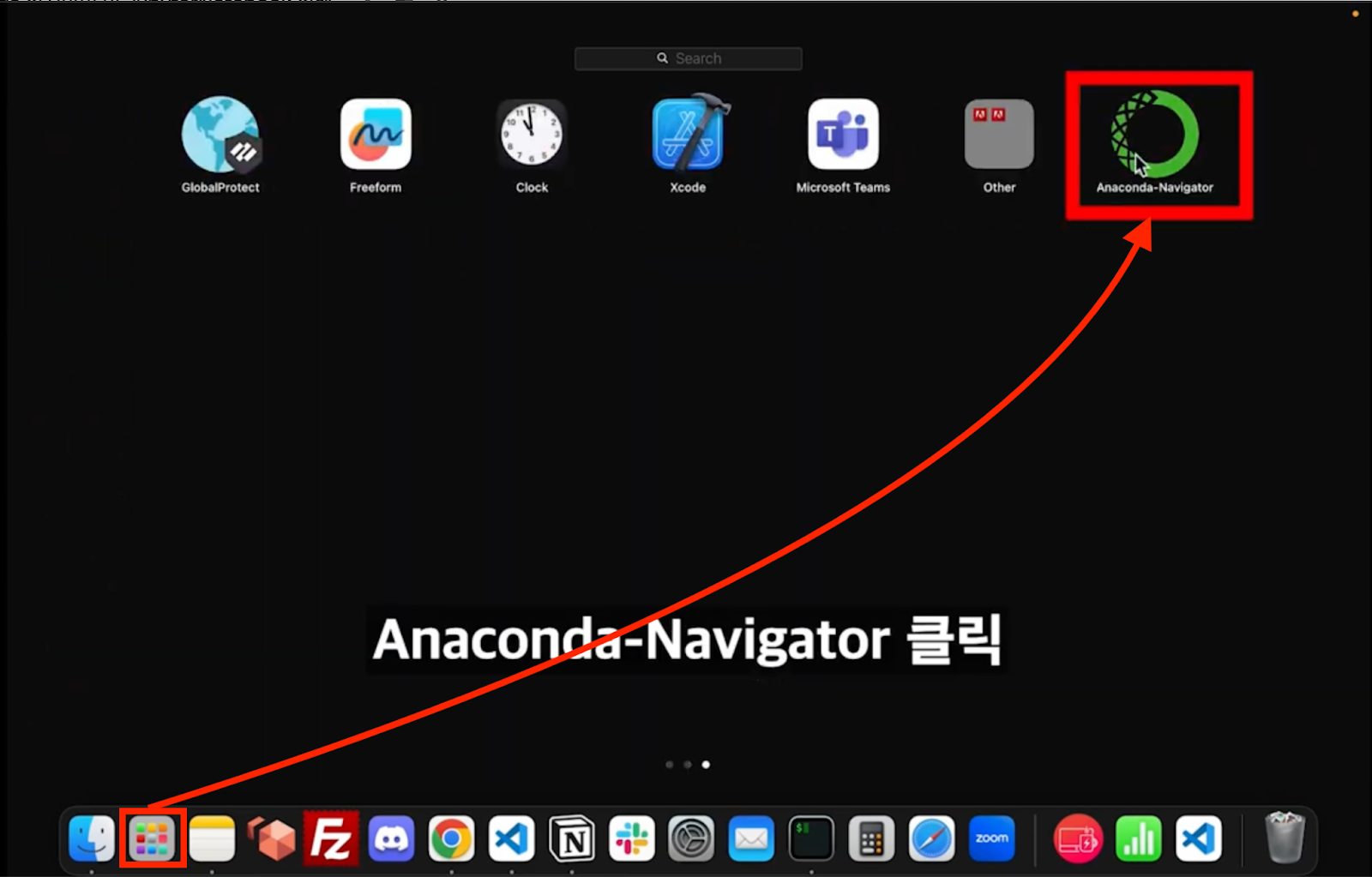1372x877 pixels.
Task: Switch to the first Launchpad page dot
Action: pyautogui.click(x=670, y=765)
